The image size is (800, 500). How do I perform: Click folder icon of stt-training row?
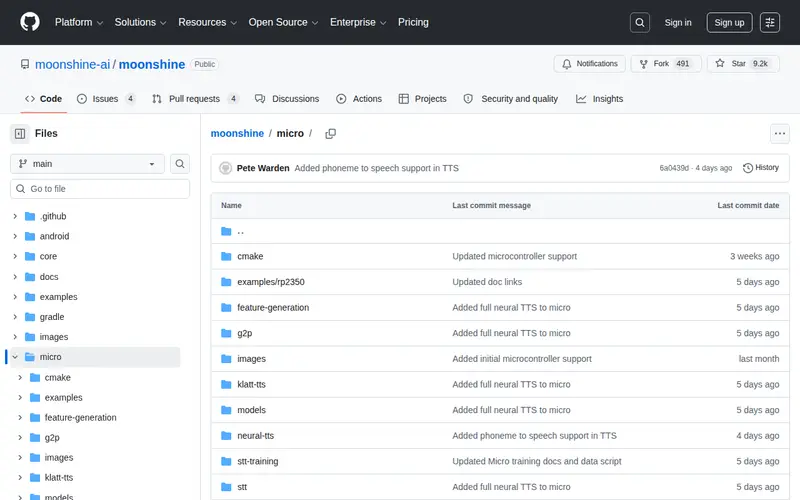(226, 461)
